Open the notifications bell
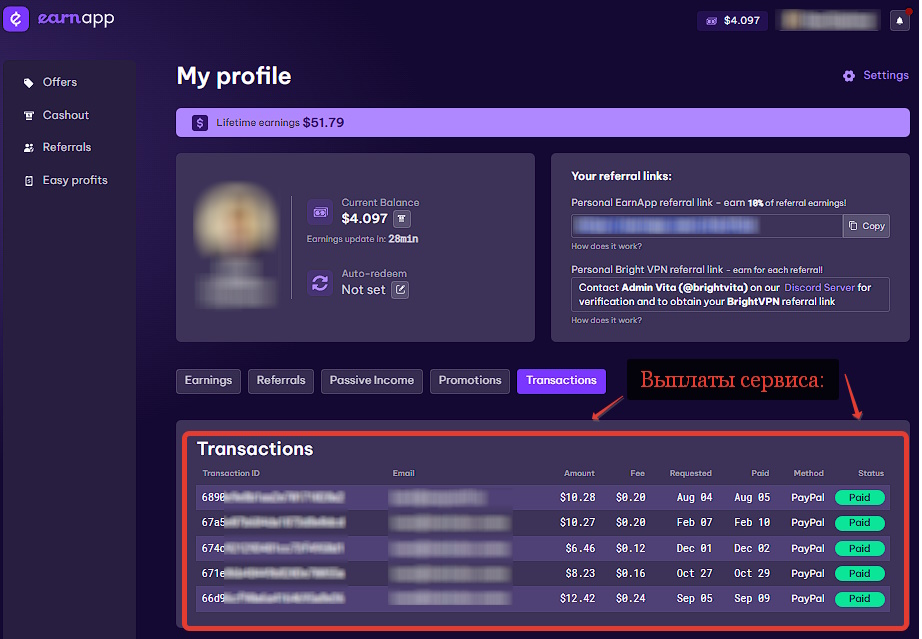 click(x=899, y=21)
